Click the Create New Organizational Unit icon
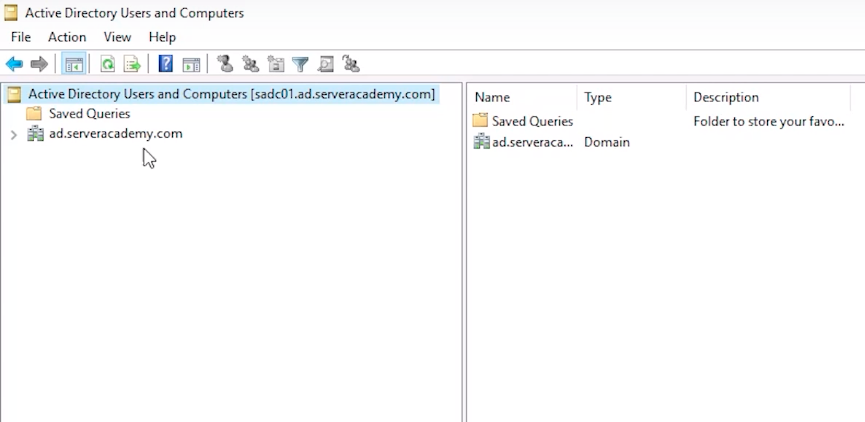865x422 pixels. [x=275, y=64]
